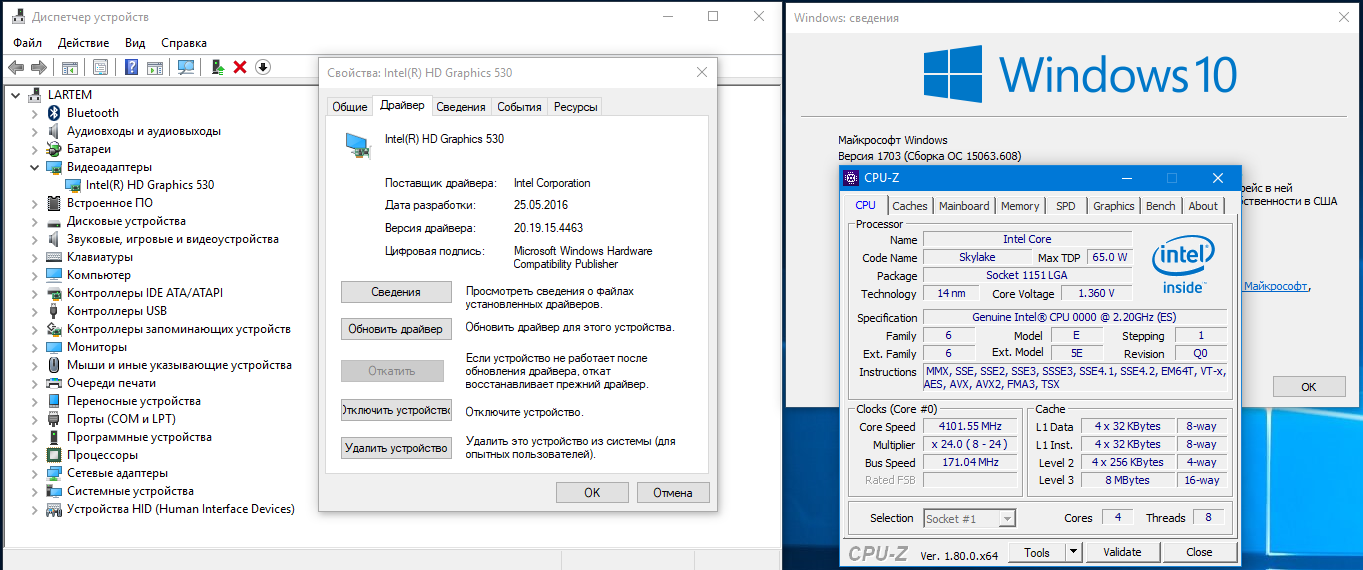Click OK in the Properties dialog

point(592,492)
